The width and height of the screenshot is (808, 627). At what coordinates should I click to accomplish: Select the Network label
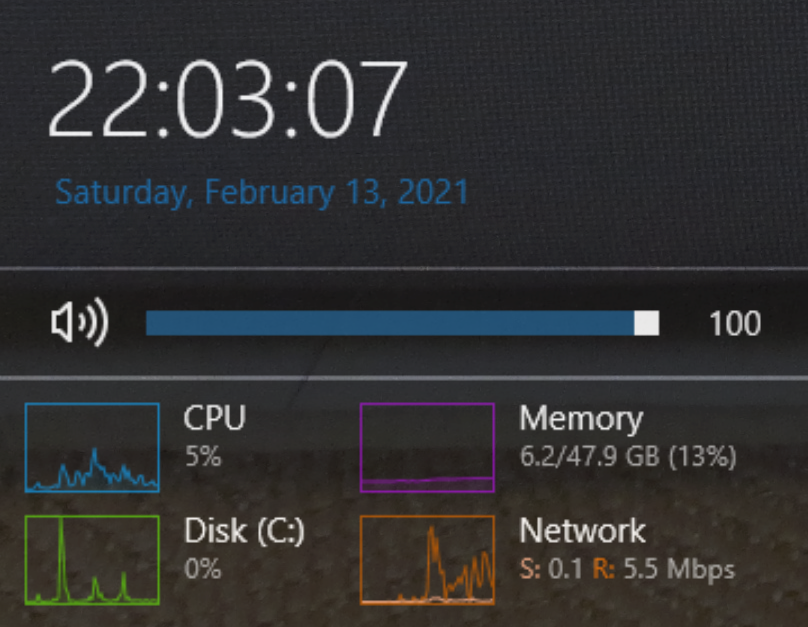(583, 531)
